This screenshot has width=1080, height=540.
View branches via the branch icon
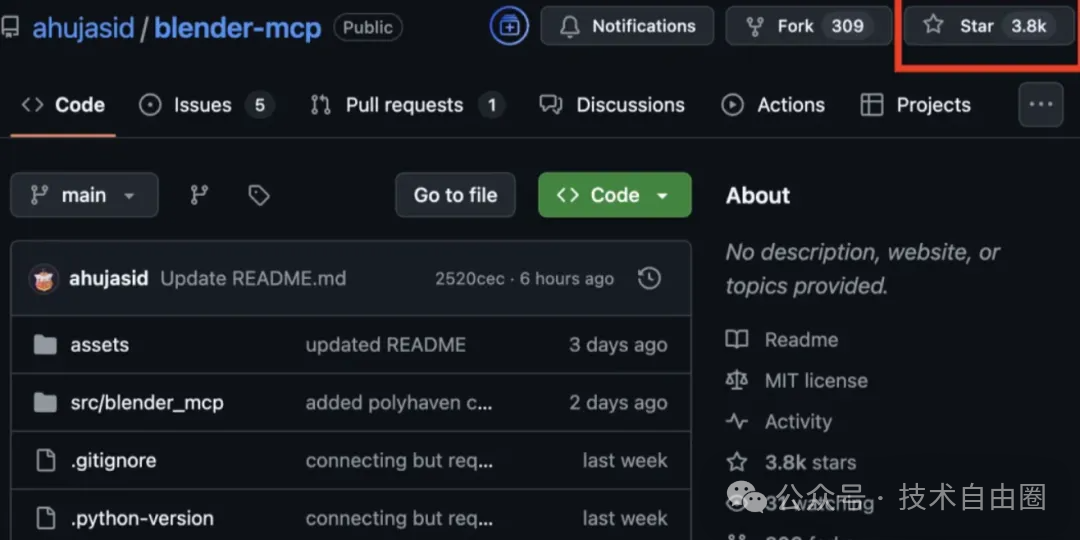(199, 196)
